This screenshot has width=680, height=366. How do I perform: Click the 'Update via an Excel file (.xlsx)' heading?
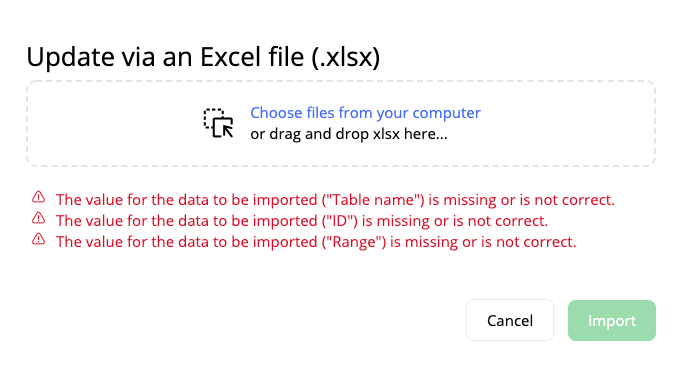click(203, 57)
